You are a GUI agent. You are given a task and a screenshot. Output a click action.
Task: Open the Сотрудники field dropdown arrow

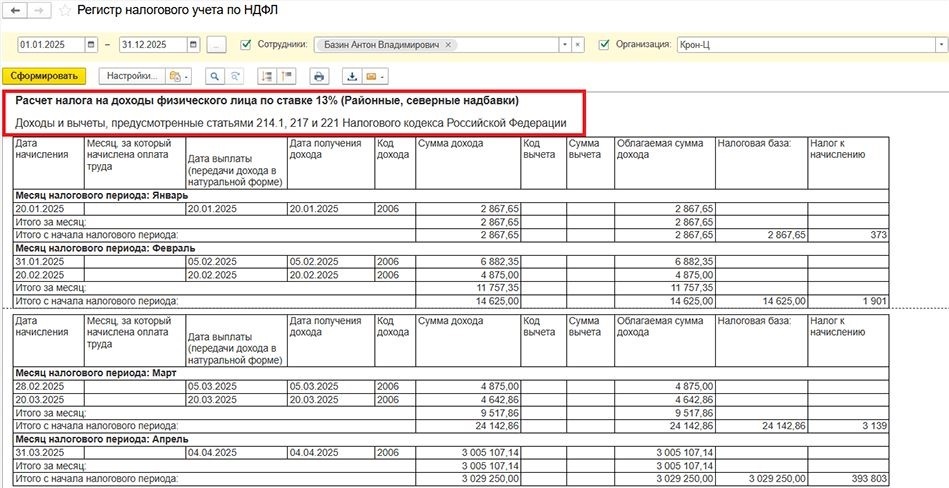point(565,45)
